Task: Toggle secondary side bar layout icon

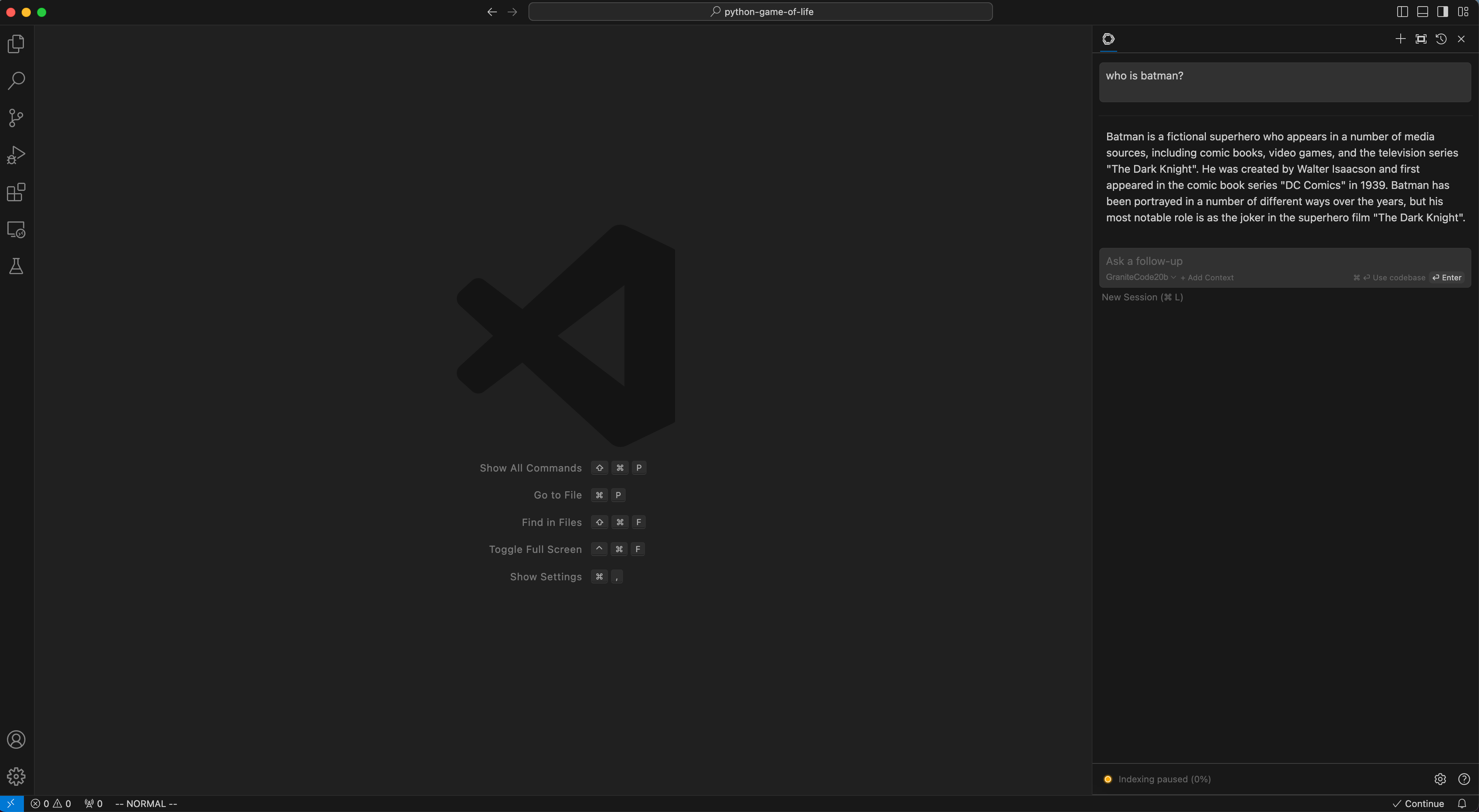Action: pos(1442,12)
